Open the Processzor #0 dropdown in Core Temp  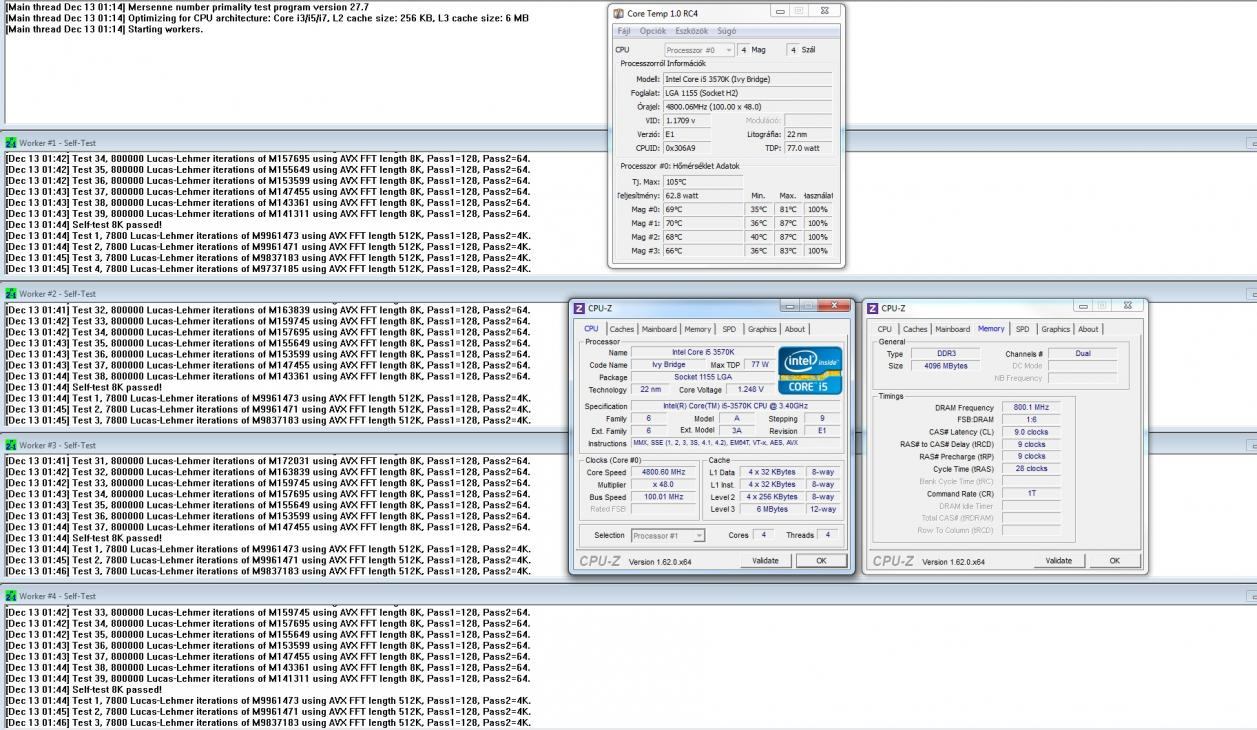699,50
